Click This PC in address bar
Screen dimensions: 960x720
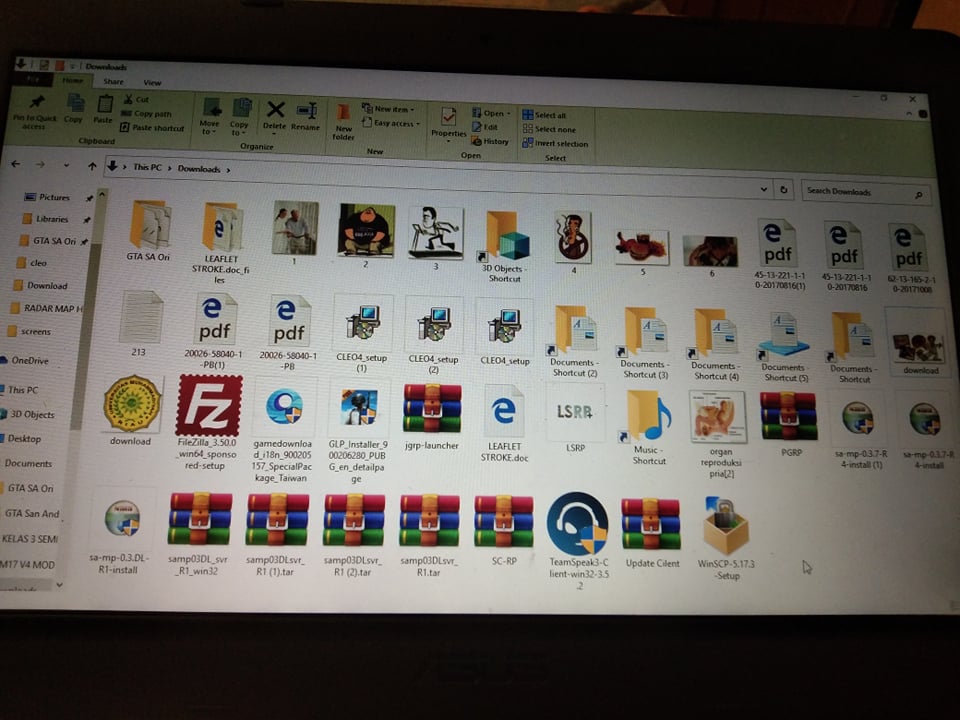(x=148, y=167)
